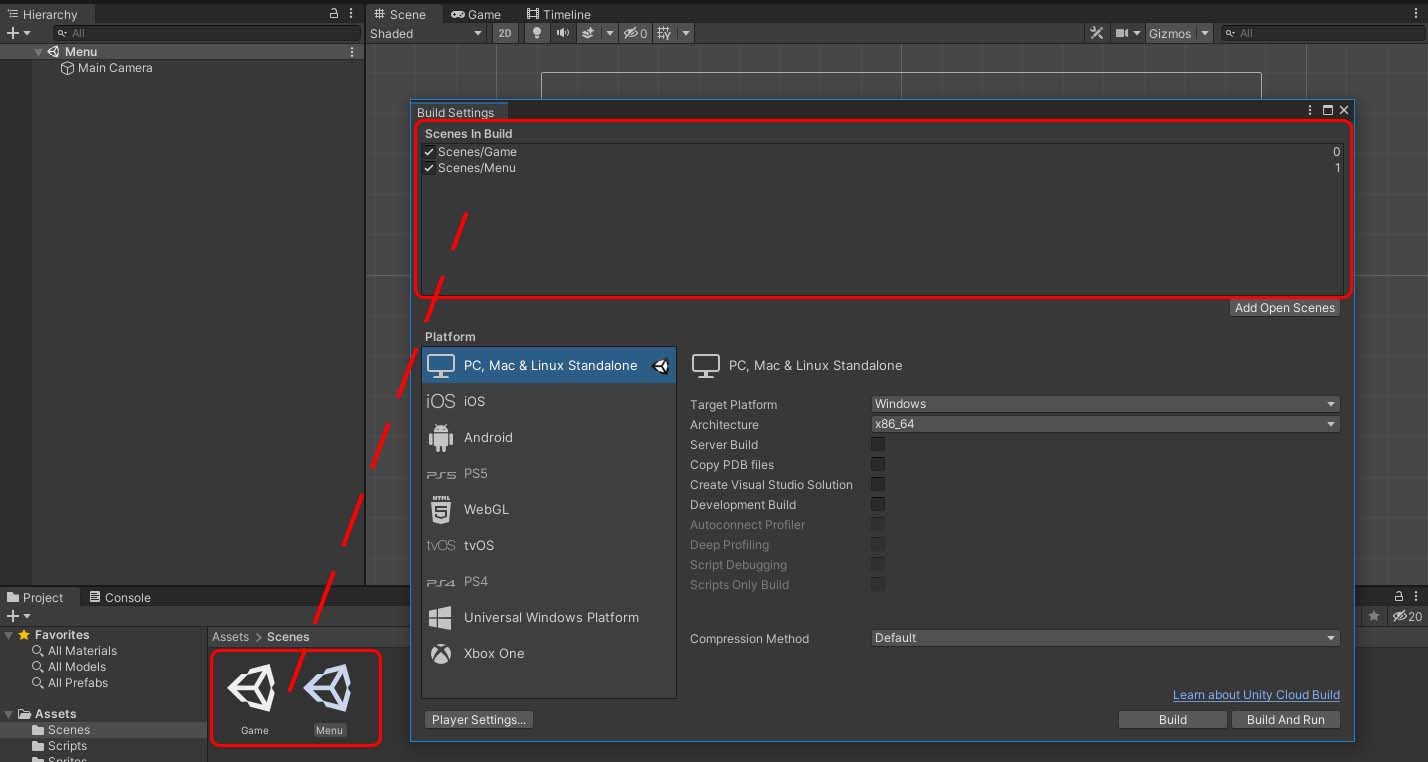
Task: Open Shaded draw mode dropdown
Action: (426, 33)
